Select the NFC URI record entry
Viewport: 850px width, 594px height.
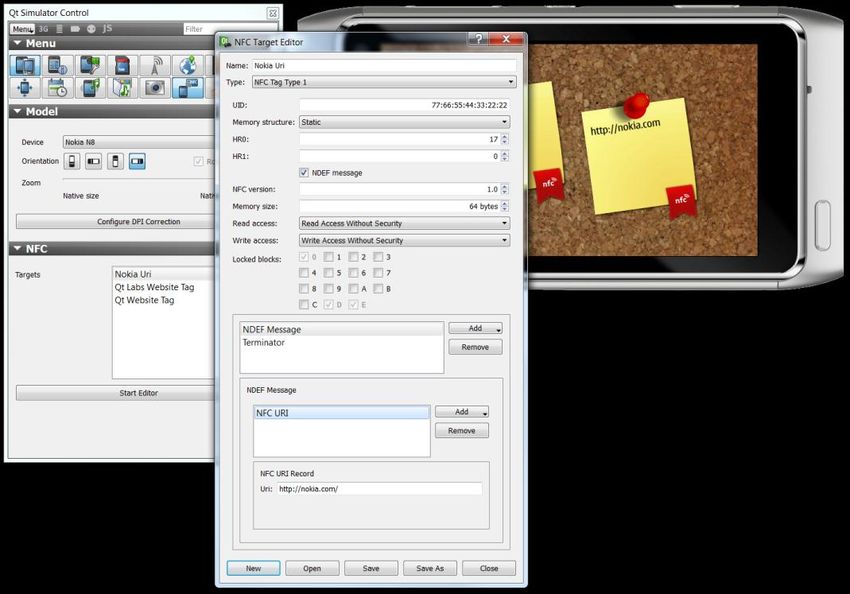pos(342,413)
